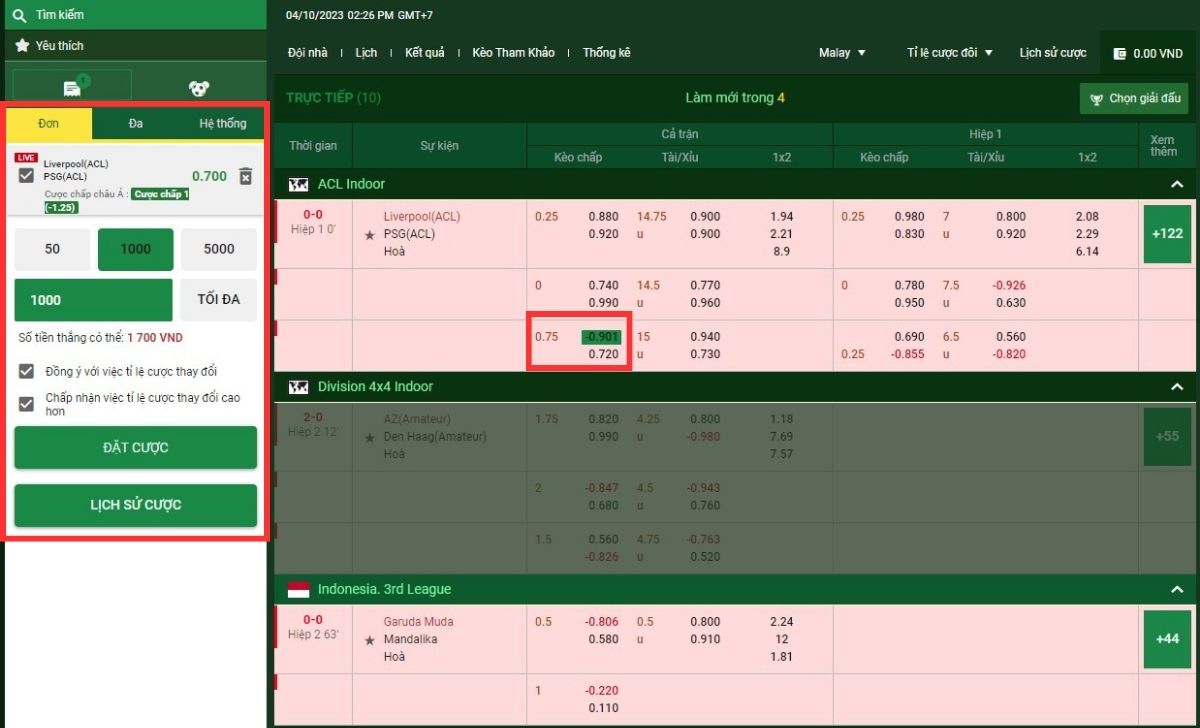The image size is (1200, 728).
Task: Click the Yêu thích star icon
Action: (22, 46)
